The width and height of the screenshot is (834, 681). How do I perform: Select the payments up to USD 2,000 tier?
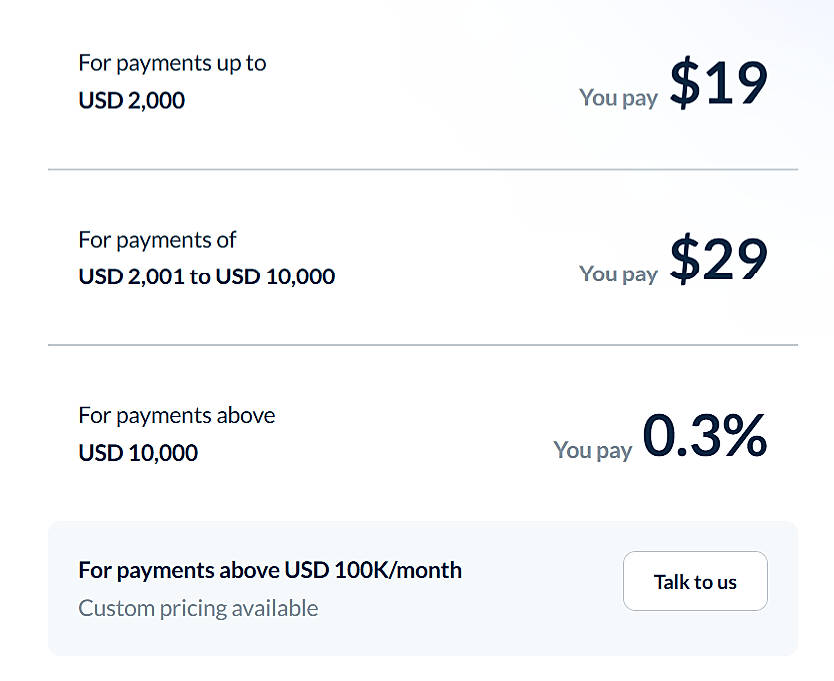point(172,81)
